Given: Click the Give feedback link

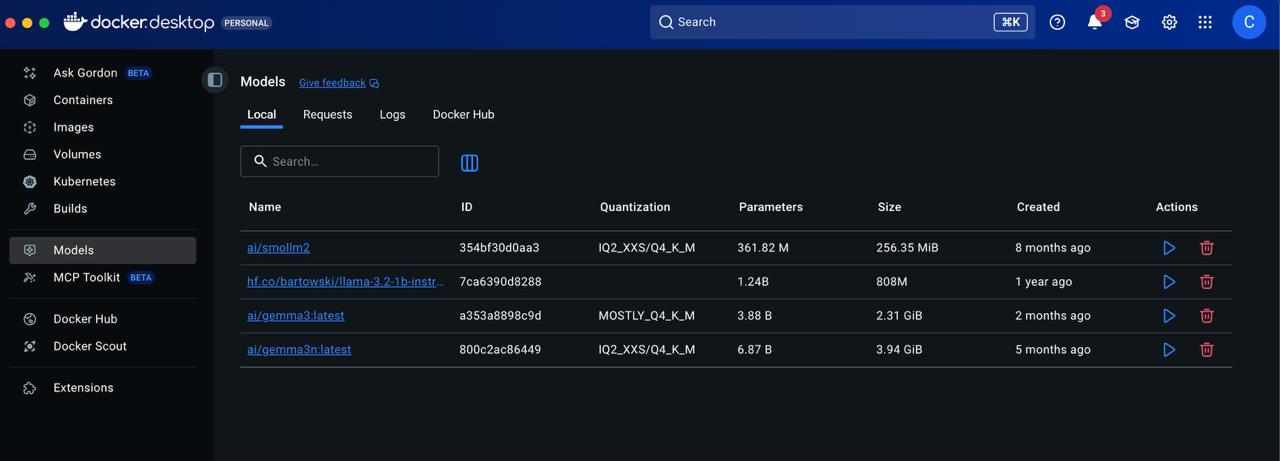Looking at the screenshot, I should coord(339,83).
